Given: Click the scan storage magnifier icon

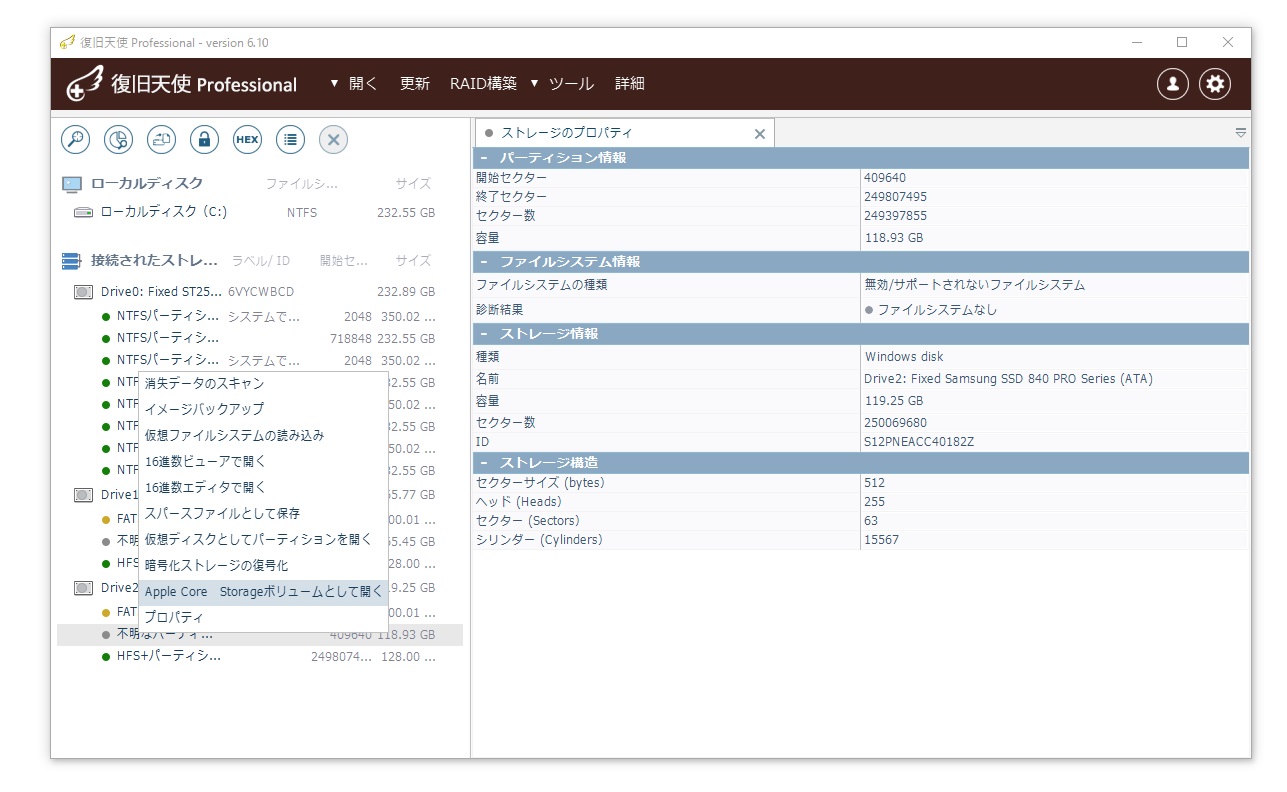Looking at the screenshot, I should pyautogui.click(x=76, y=139).
